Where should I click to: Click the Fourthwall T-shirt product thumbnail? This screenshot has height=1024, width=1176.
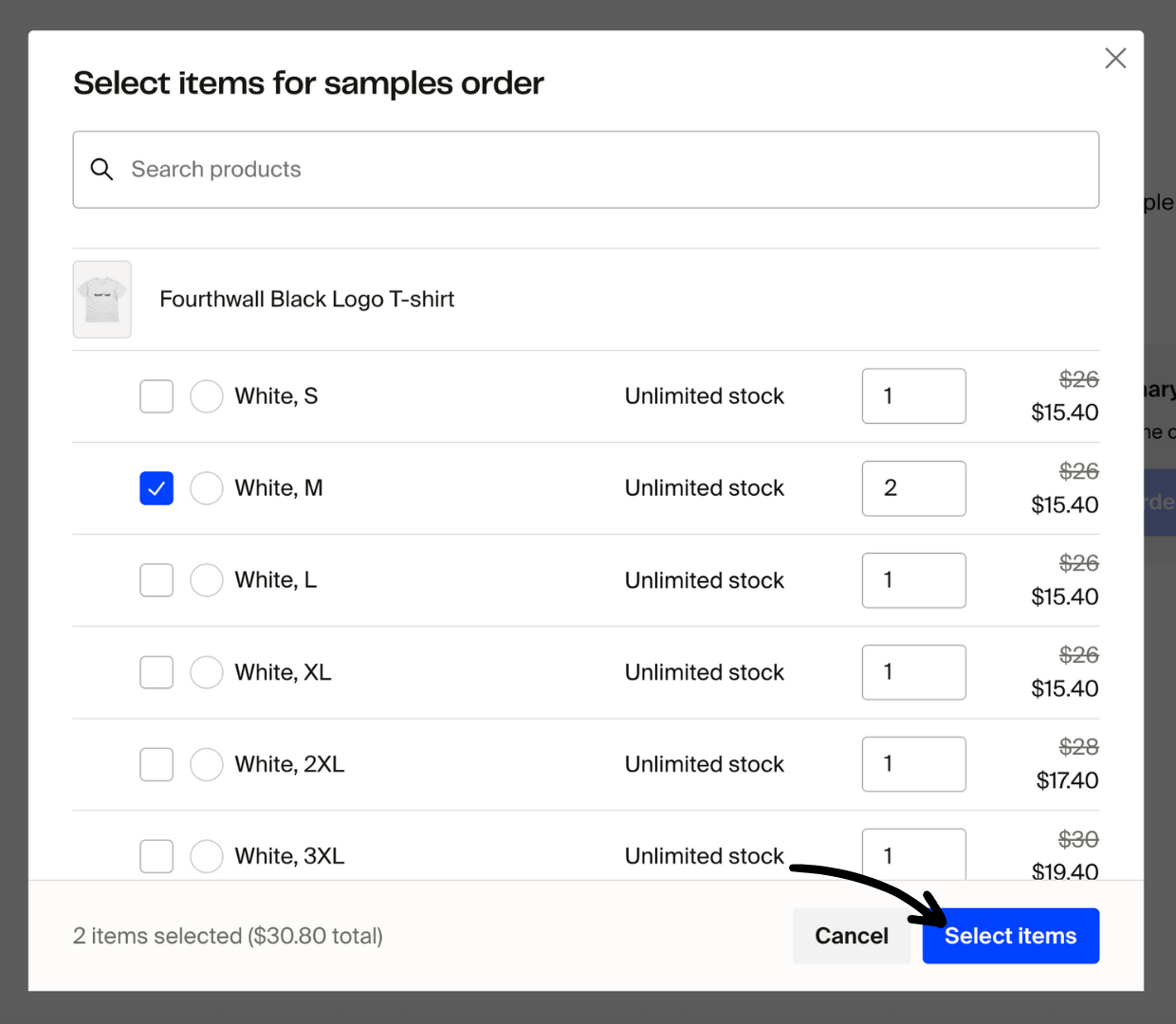click(x=101, y=299)
